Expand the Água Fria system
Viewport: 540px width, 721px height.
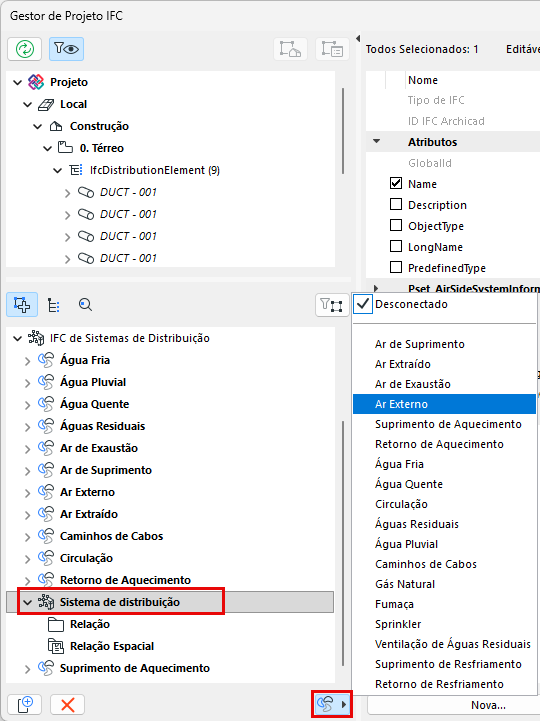pyautogui.click(x=28, y=361)
